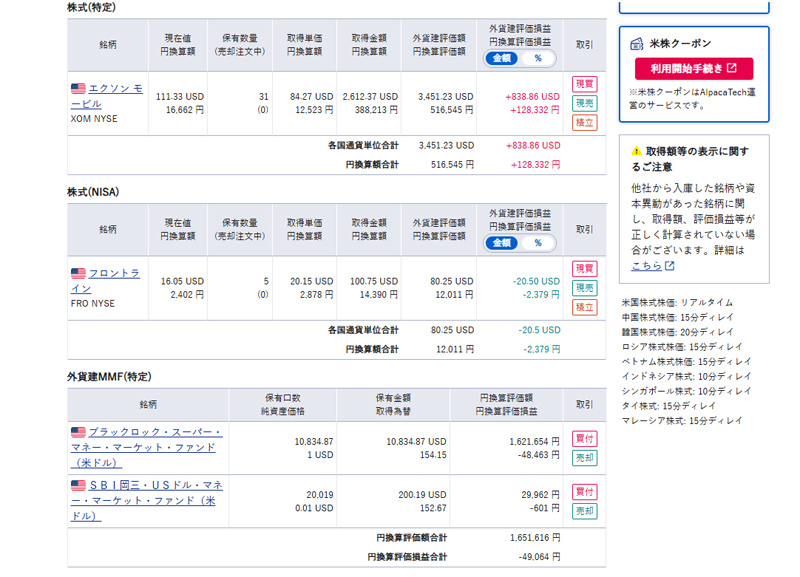Follow the こちら details link

point(646,266)
